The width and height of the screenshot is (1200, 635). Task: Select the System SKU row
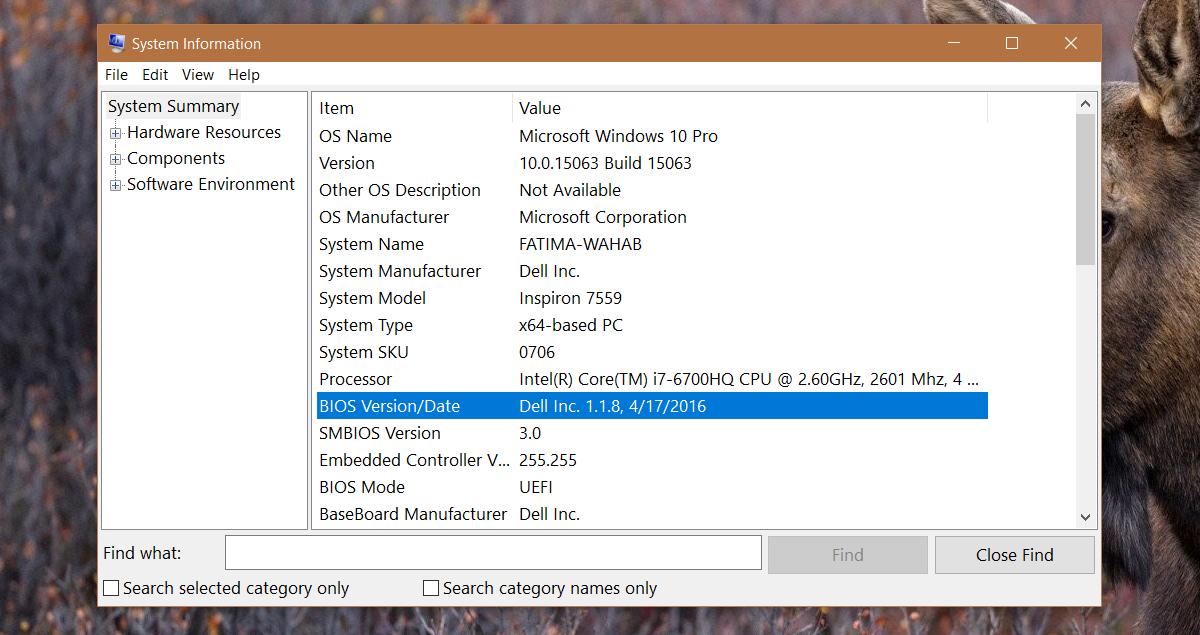651,352
